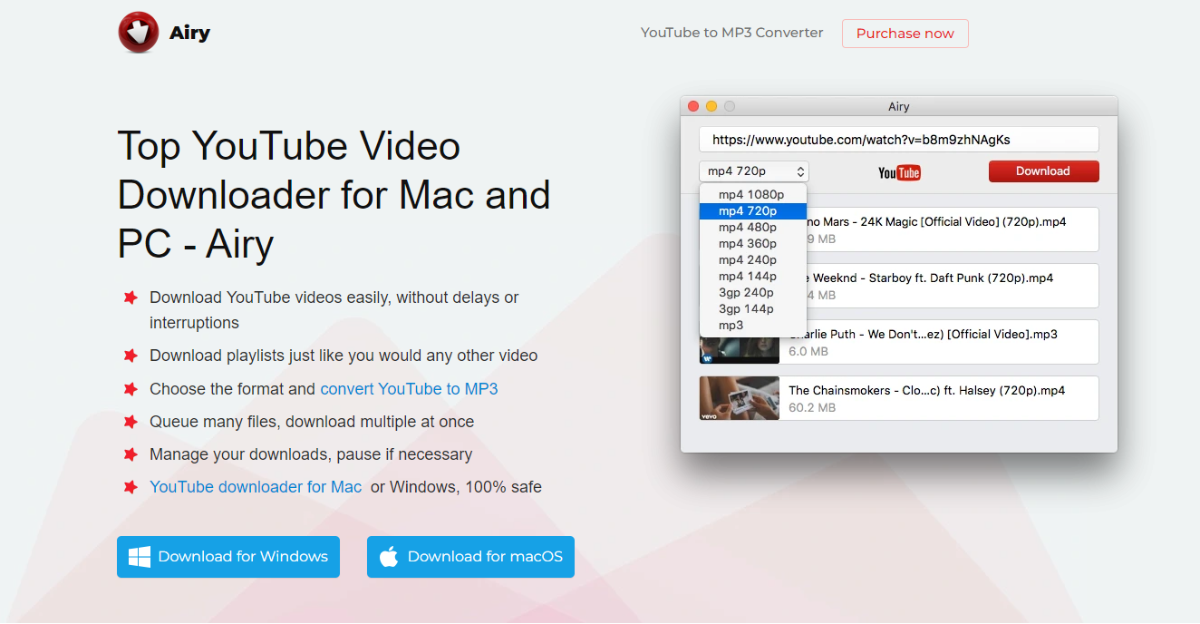Click the star bullet beside YouTube downloader for Mac
1200x624 pixels.
coord(130,488)
